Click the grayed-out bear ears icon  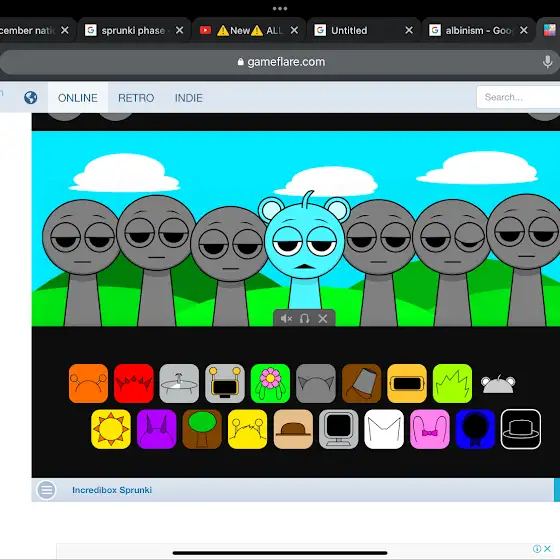(498, 384)
